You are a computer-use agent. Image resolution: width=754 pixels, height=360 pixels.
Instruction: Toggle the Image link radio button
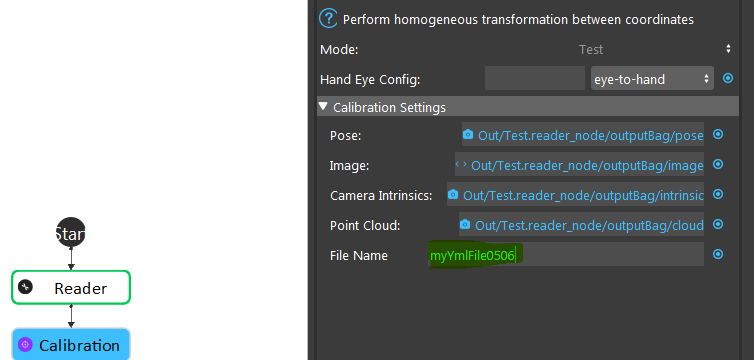717,164
